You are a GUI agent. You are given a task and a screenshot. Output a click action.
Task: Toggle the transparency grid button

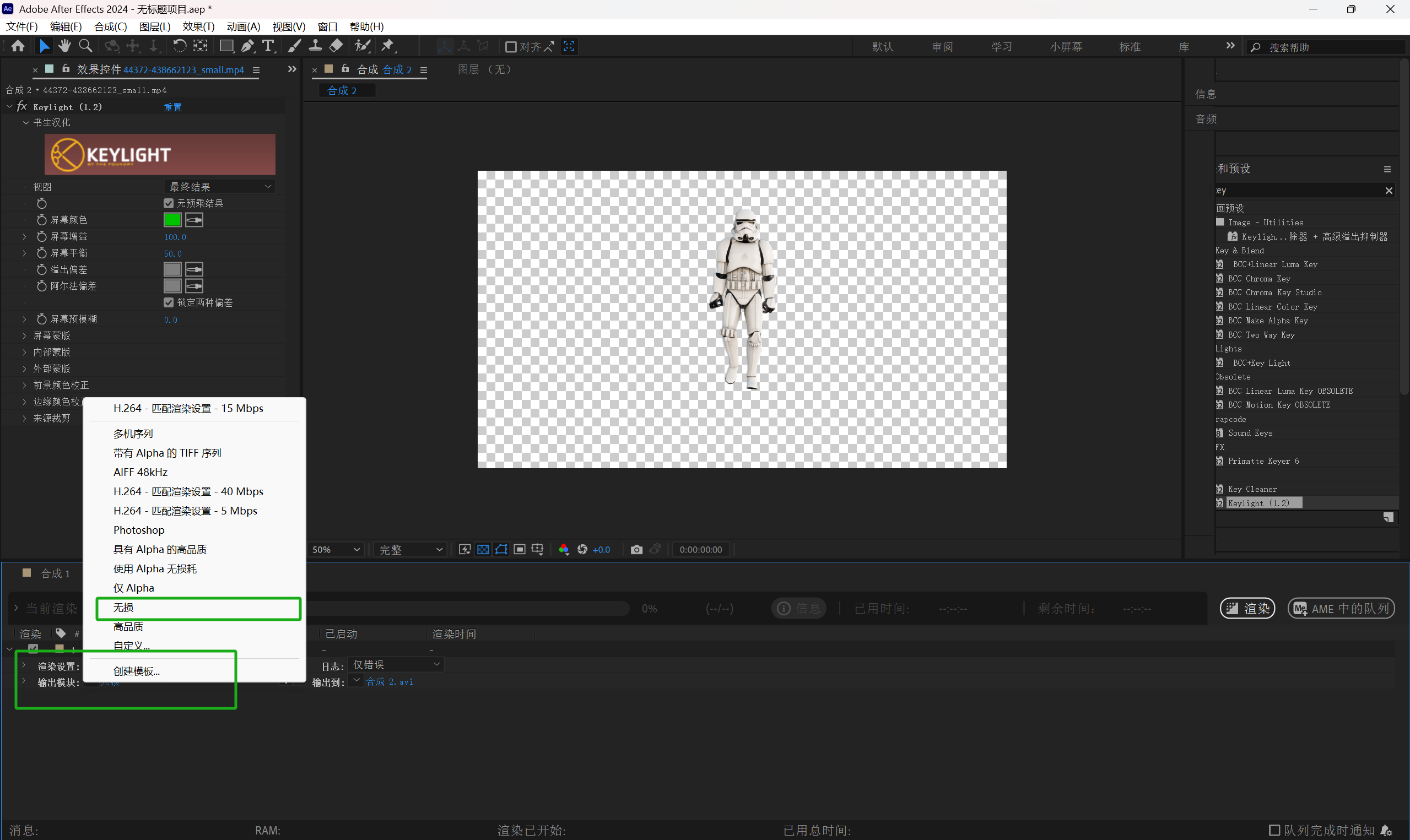(483, 549)
